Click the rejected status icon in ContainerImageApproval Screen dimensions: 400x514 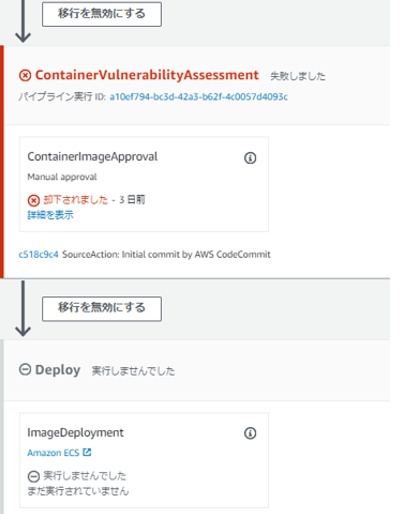click(x=33, y=201)
